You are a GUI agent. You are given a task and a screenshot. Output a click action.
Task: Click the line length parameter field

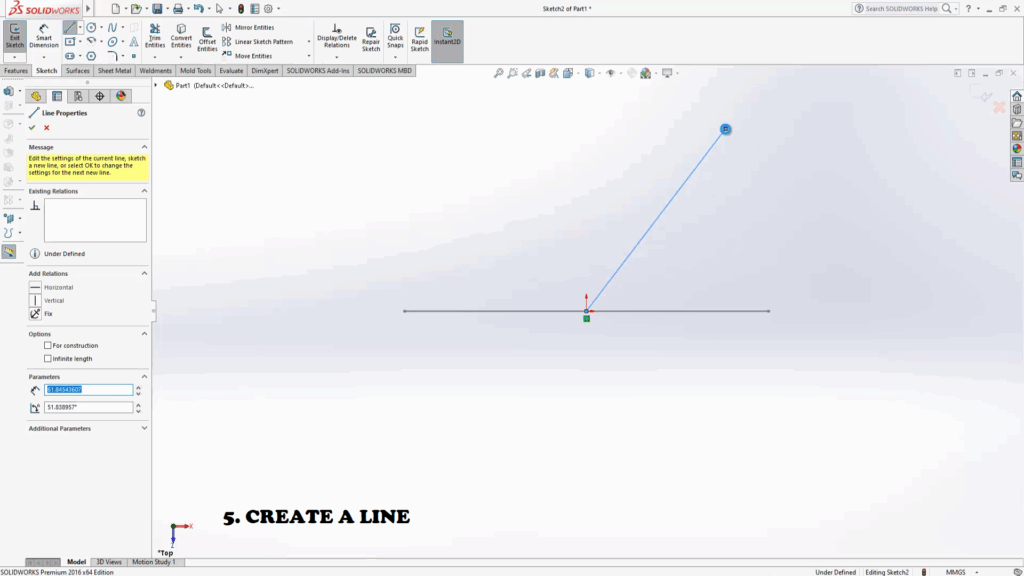point(88,390)
